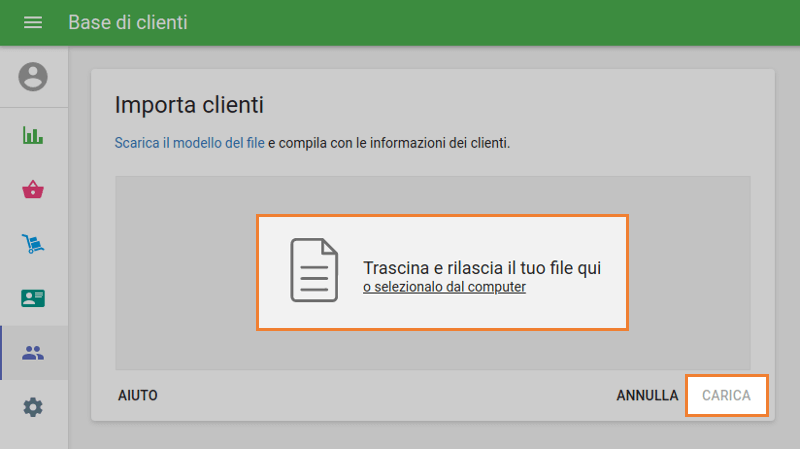Viewport: 800px width, 449px height.
Task: Open the reports bar chart icon
Action: [33, 135]
